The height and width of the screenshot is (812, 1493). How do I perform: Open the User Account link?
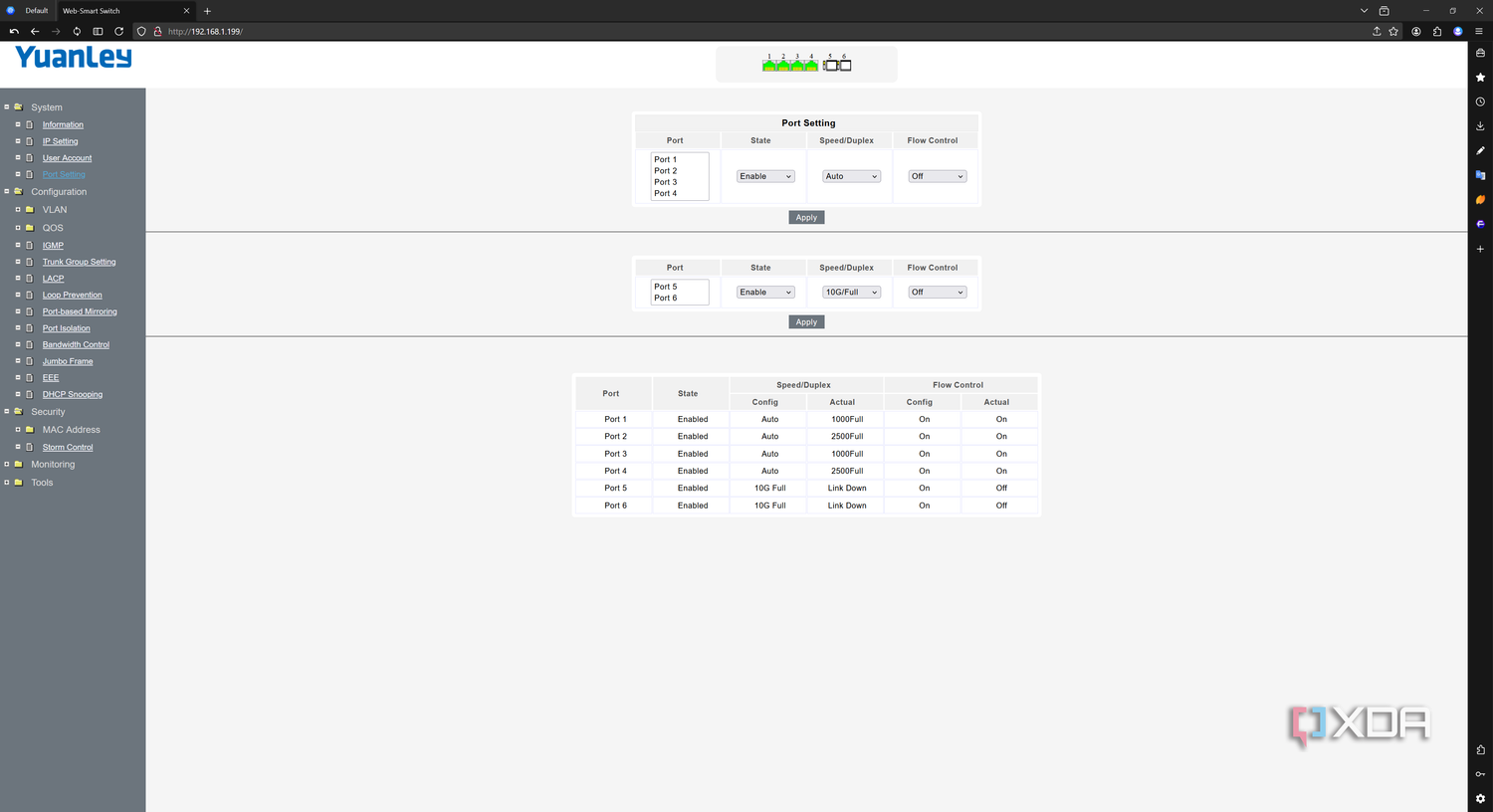click(x=67, y=158)
